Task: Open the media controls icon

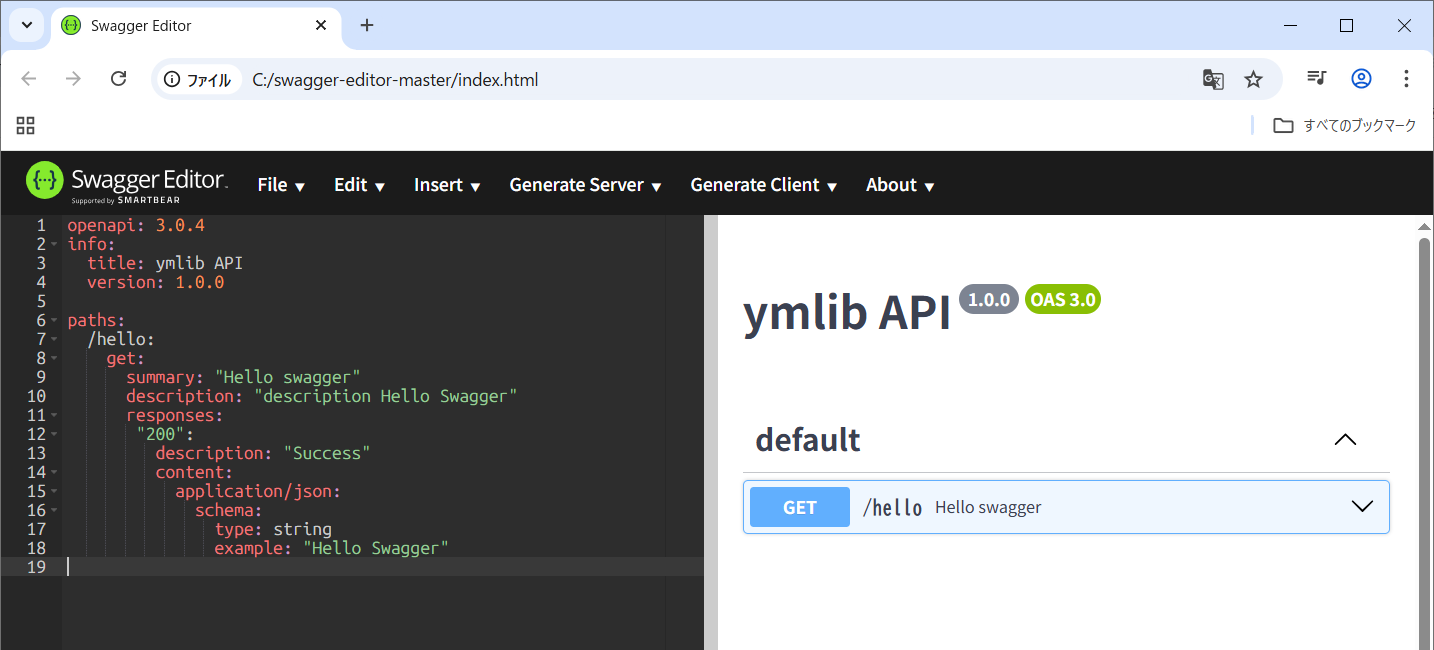Action: [1317, 78]
